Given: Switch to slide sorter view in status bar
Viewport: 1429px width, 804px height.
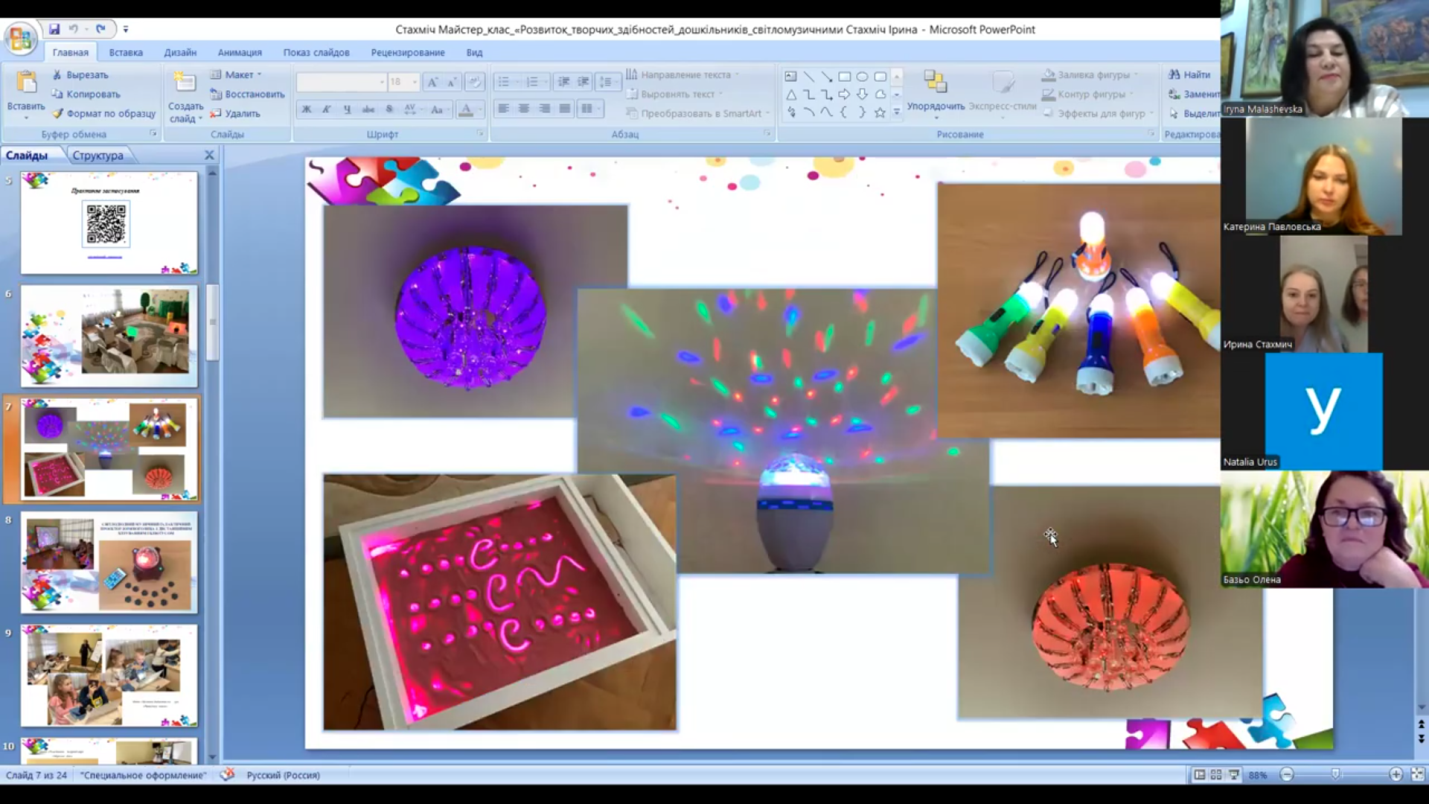Looking at the screenshot, I should pyautogui.click(x=1216, y=775).
